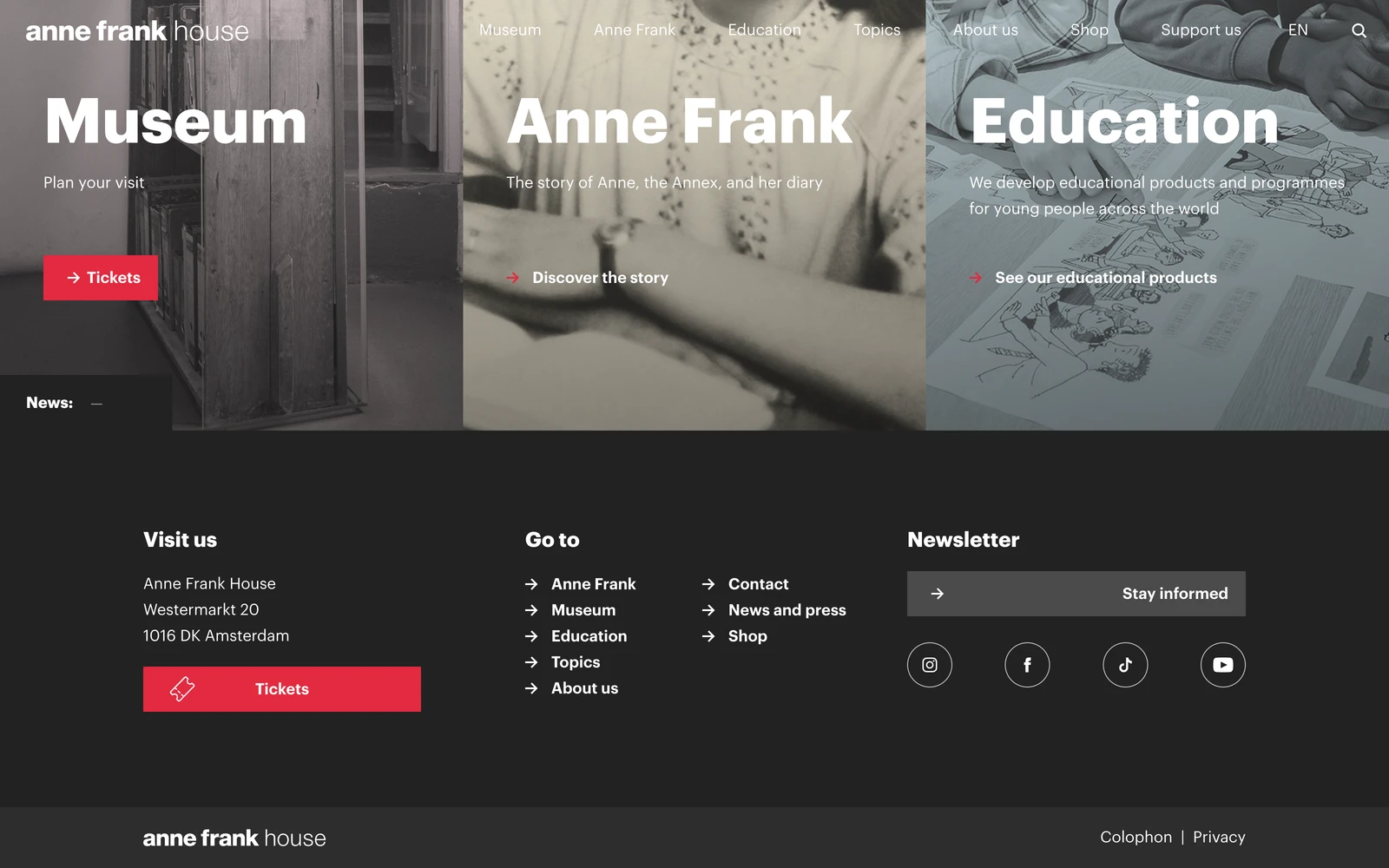Click the Education hero heading
Viewport: 1389px width, 868px height.
(x=1124, y=122)
